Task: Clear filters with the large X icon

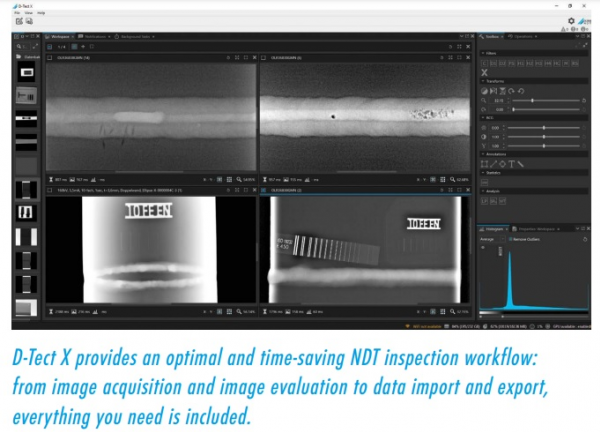Action: [x=484, y=72]
